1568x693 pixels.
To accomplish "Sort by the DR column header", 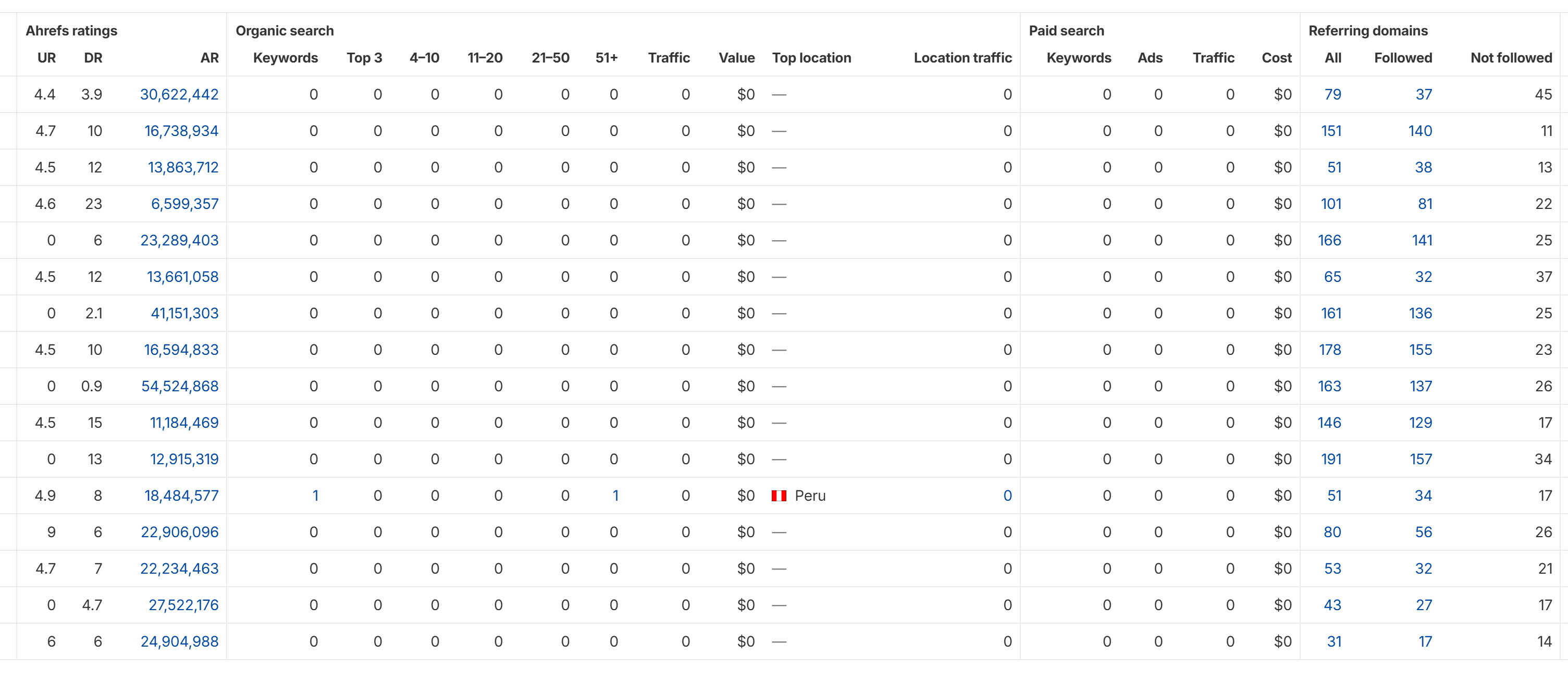I will tap(93, 58).
